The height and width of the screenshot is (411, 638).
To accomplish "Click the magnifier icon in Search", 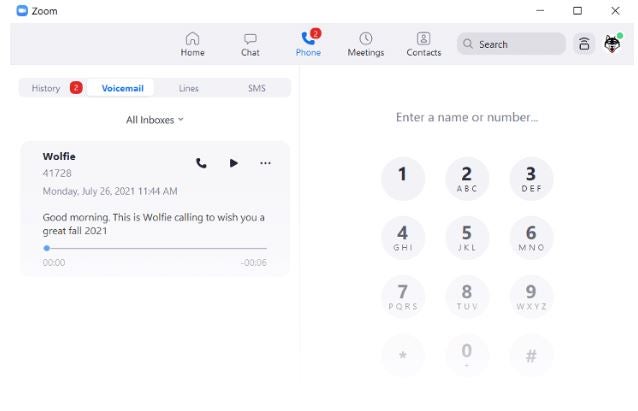I will coord(468,44).
